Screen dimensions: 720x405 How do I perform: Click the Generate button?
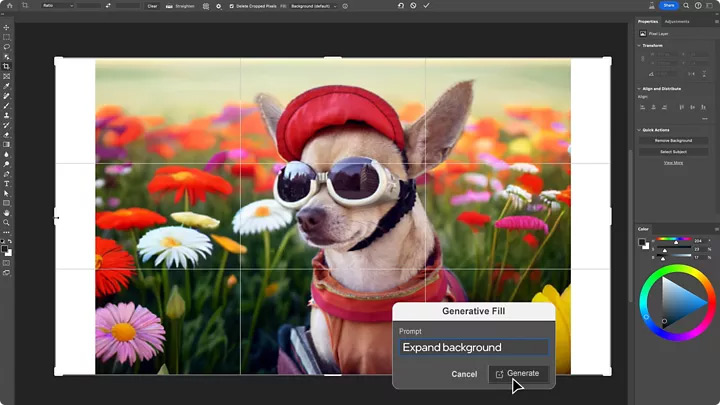[x=517, y=373]
